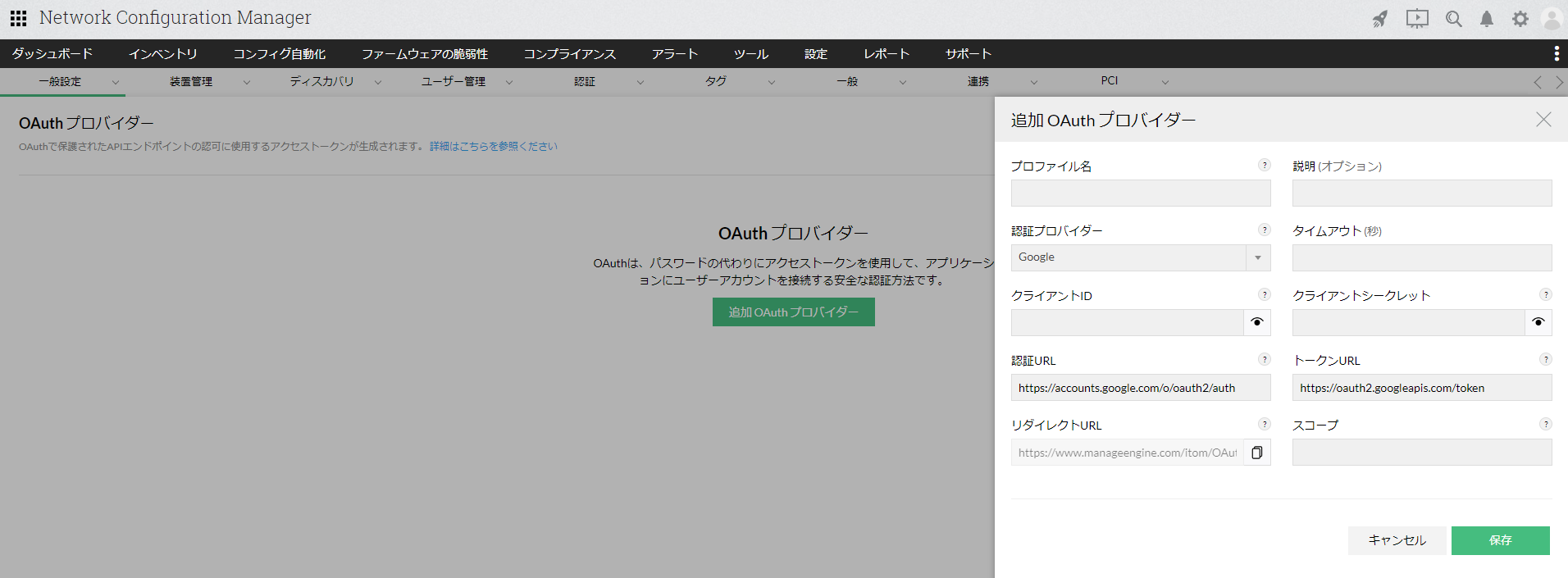Click the リダイレクトURL manageengine field

1128,453
